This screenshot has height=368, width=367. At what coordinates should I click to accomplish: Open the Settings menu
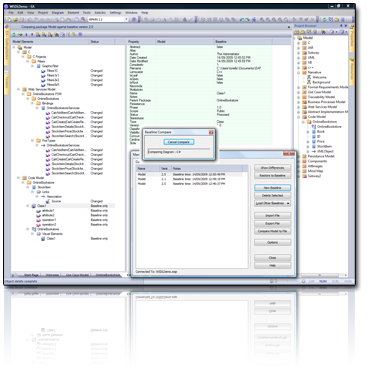115,13
